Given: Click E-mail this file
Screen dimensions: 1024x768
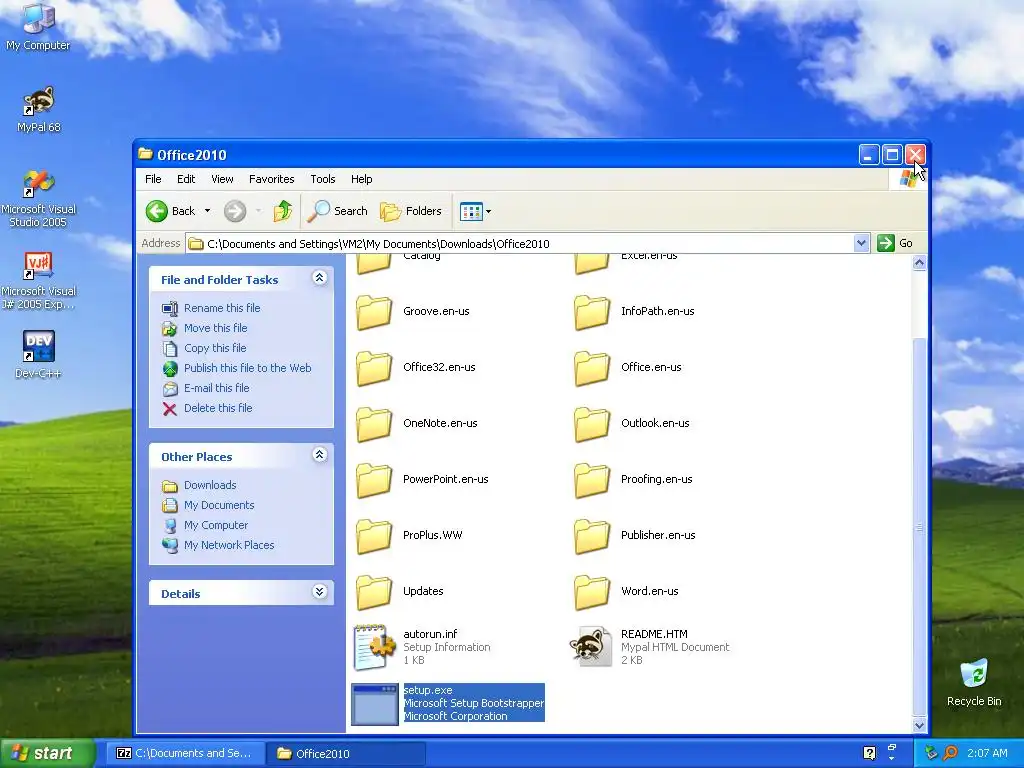Looking at the screenshot, I should tap(217, 388).
